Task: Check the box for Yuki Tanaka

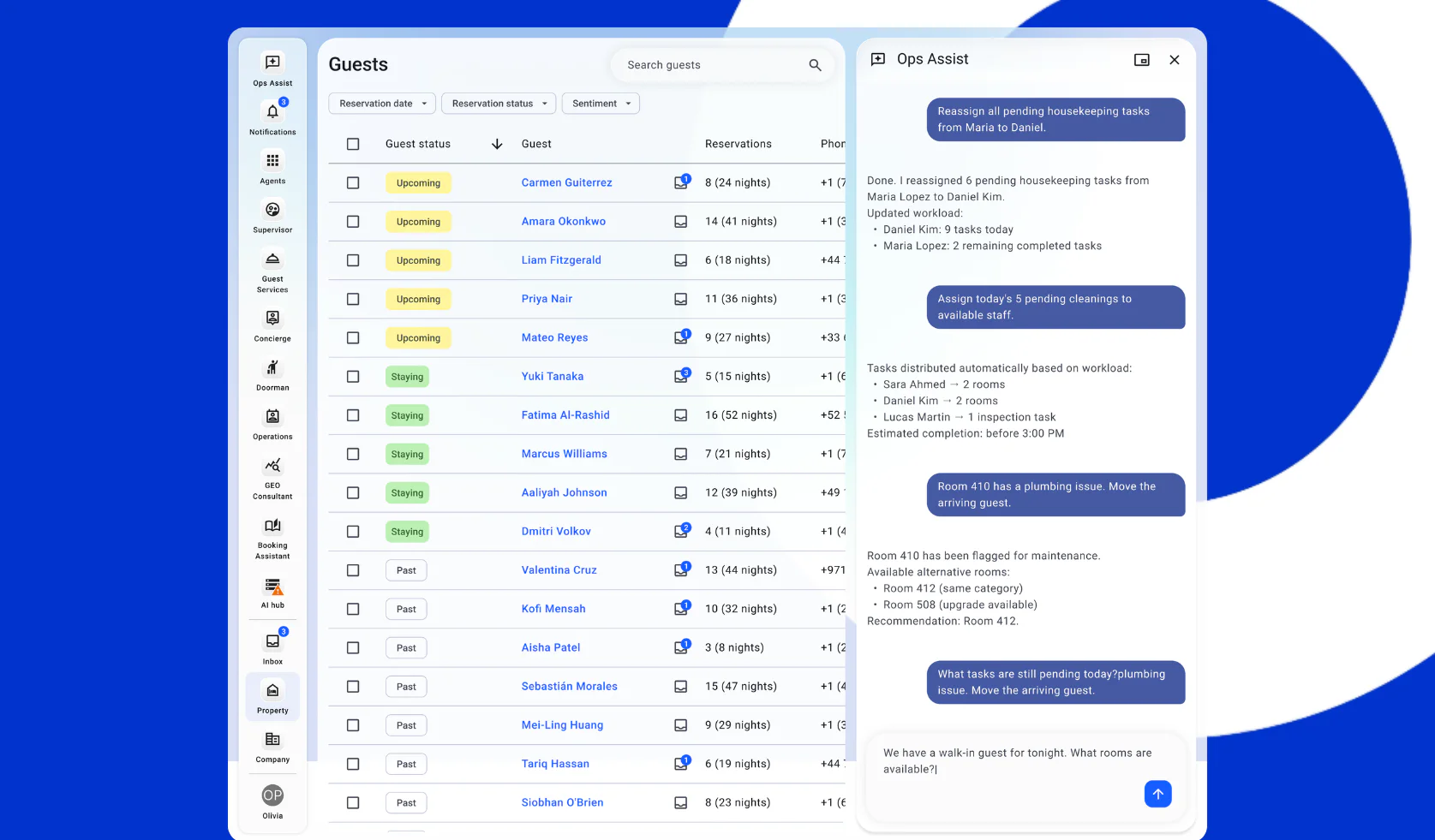Action: point(353,377)
